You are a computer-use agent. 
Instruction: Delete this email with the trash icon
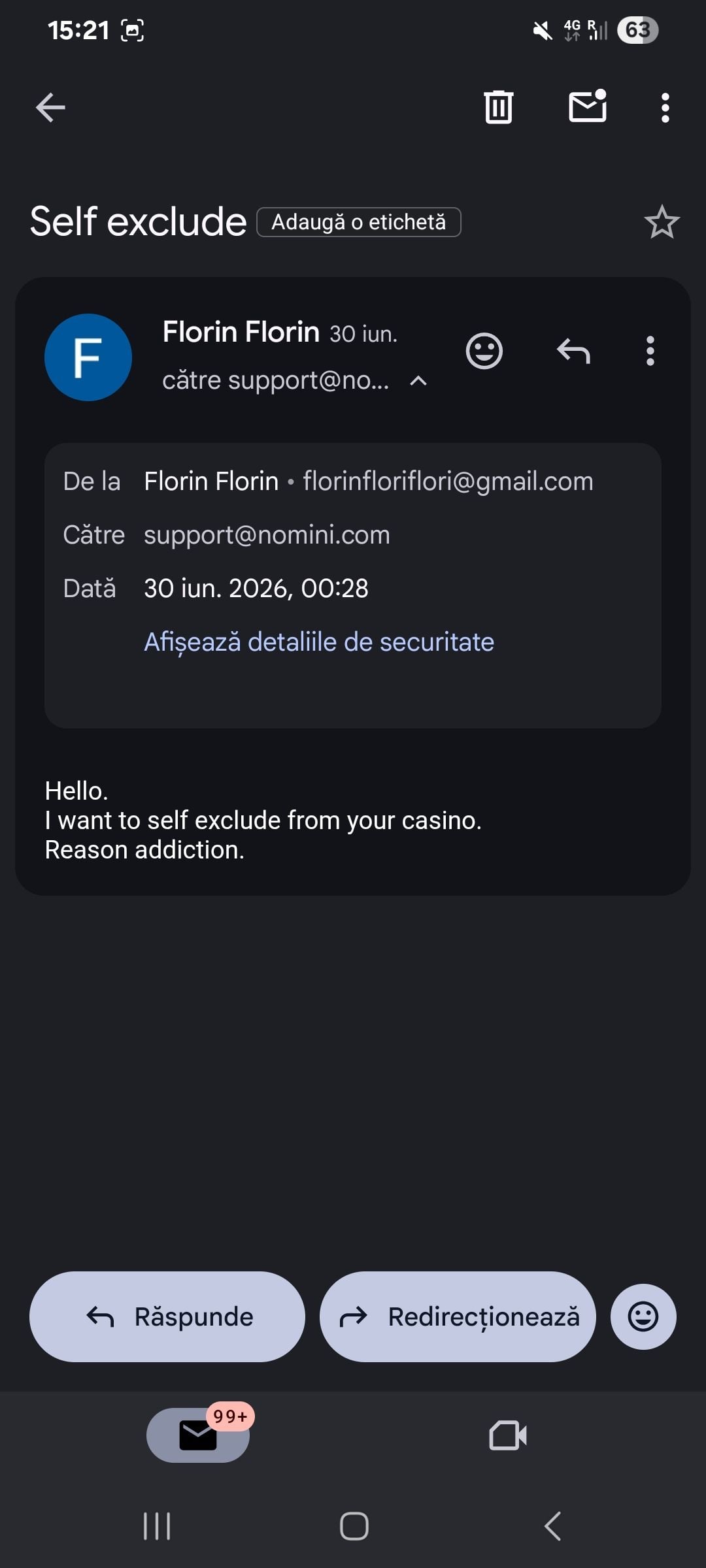click(x=499, y=107)
